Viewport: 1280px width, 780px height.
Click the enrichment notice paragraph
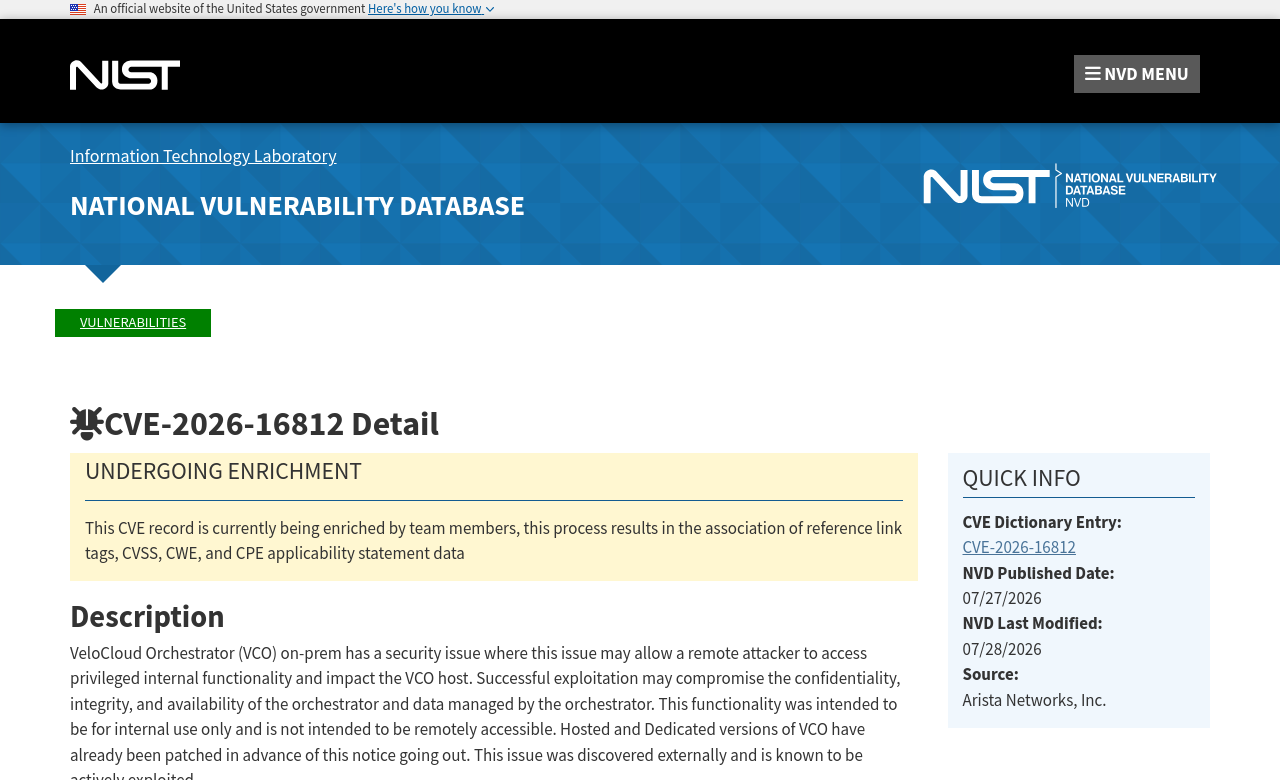tap(493, 541)
